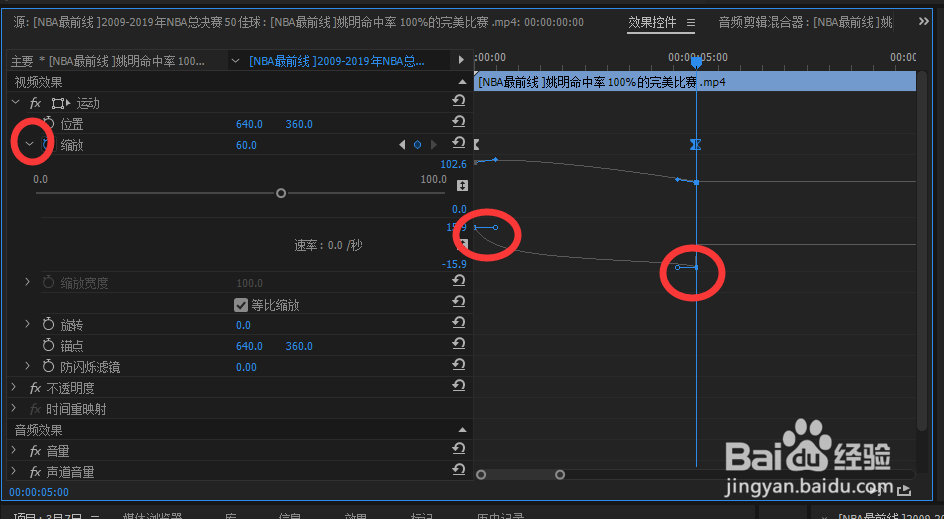
Task: Click the timeline zoom bar right handle
Action: (x=560, y=474)
